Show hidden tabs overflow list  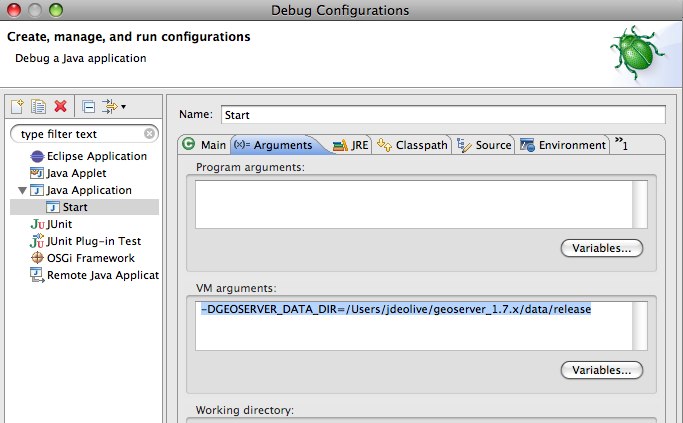(621, 144)
